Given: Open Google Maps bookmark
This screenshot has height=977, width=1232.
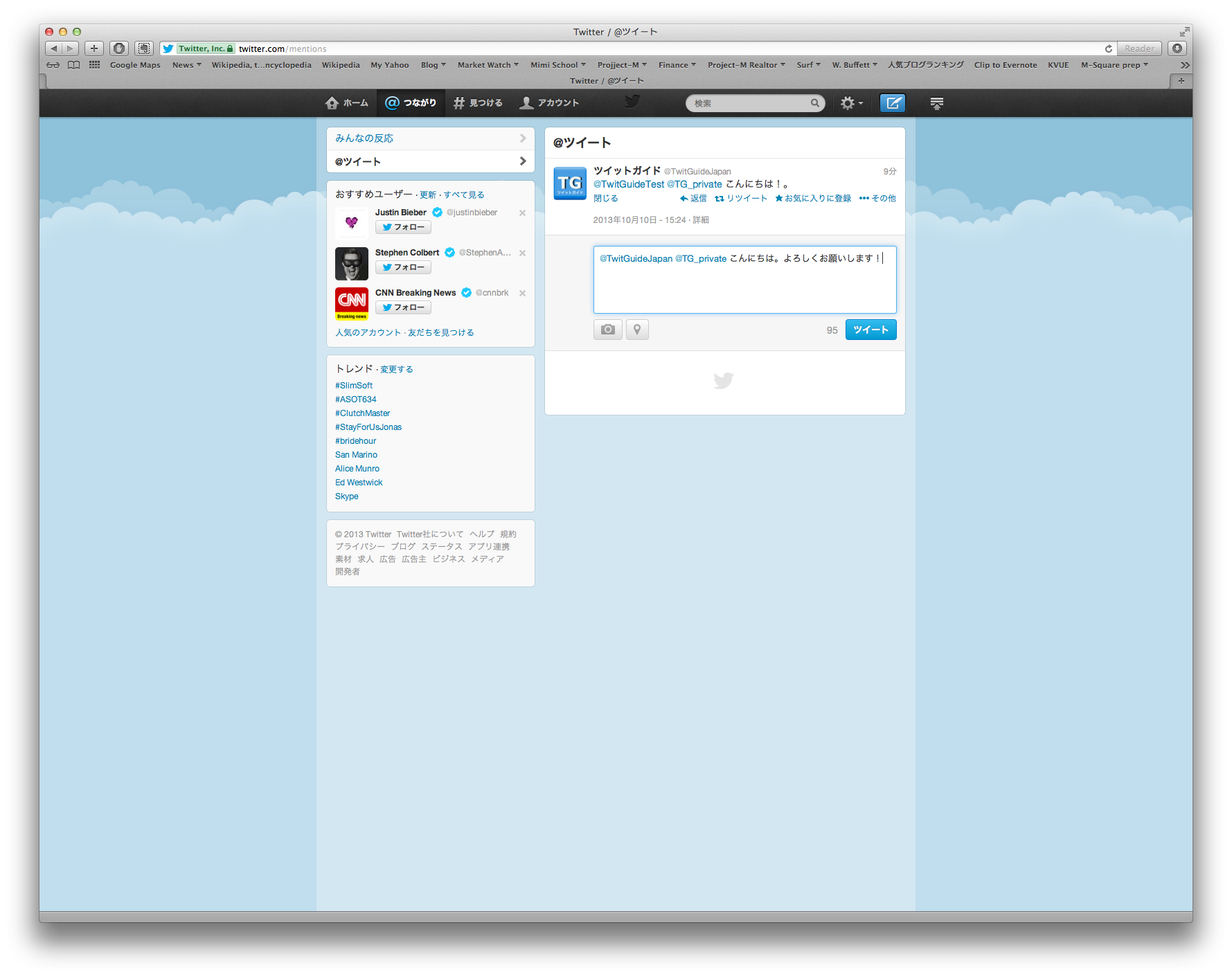Looking at the screenshot, I should click(x=135, y=65).
